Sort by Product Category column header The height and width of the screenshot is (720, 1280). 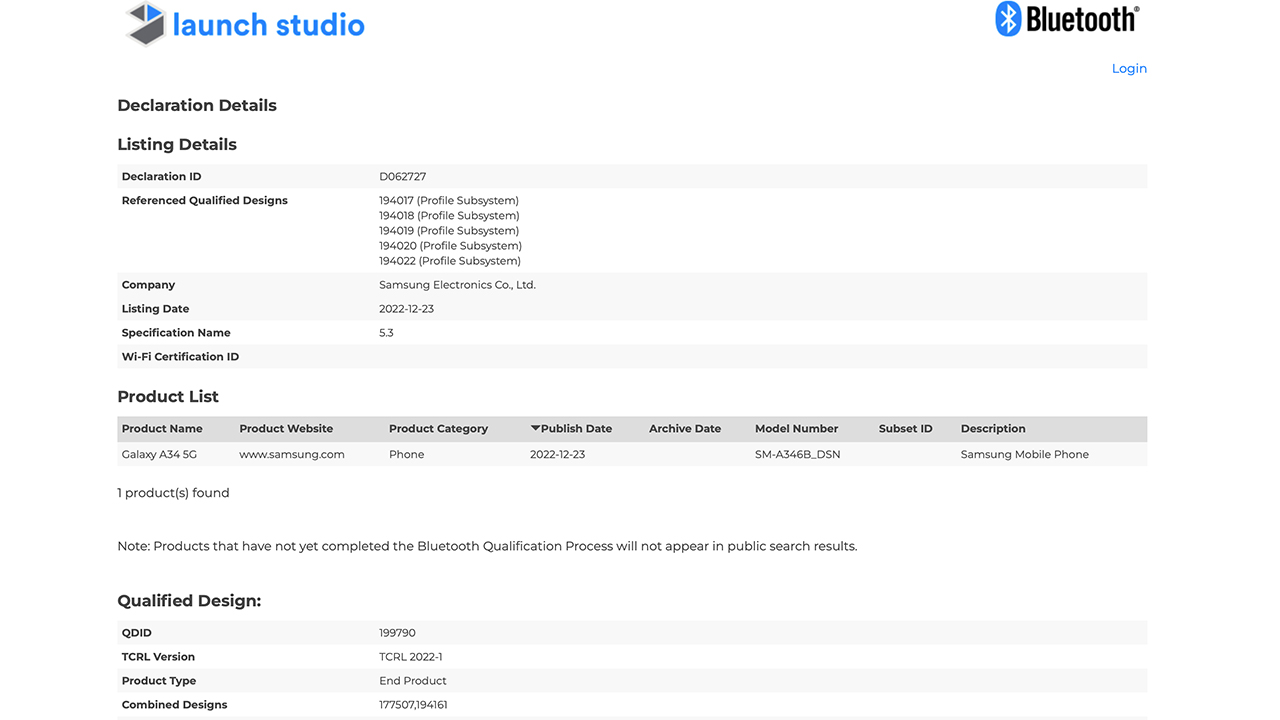(x=438, y=429)
